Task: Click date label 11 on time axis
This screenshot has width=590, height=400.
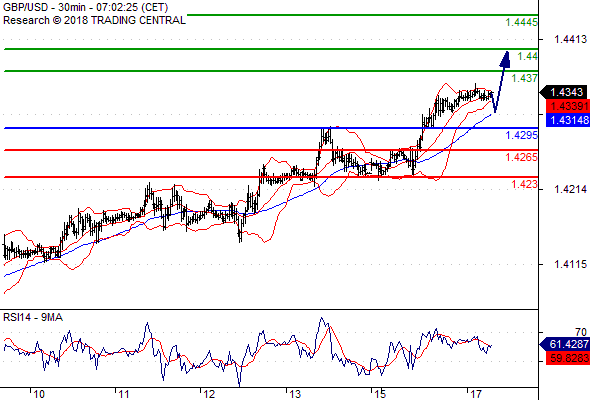Action: pos(124,394)
